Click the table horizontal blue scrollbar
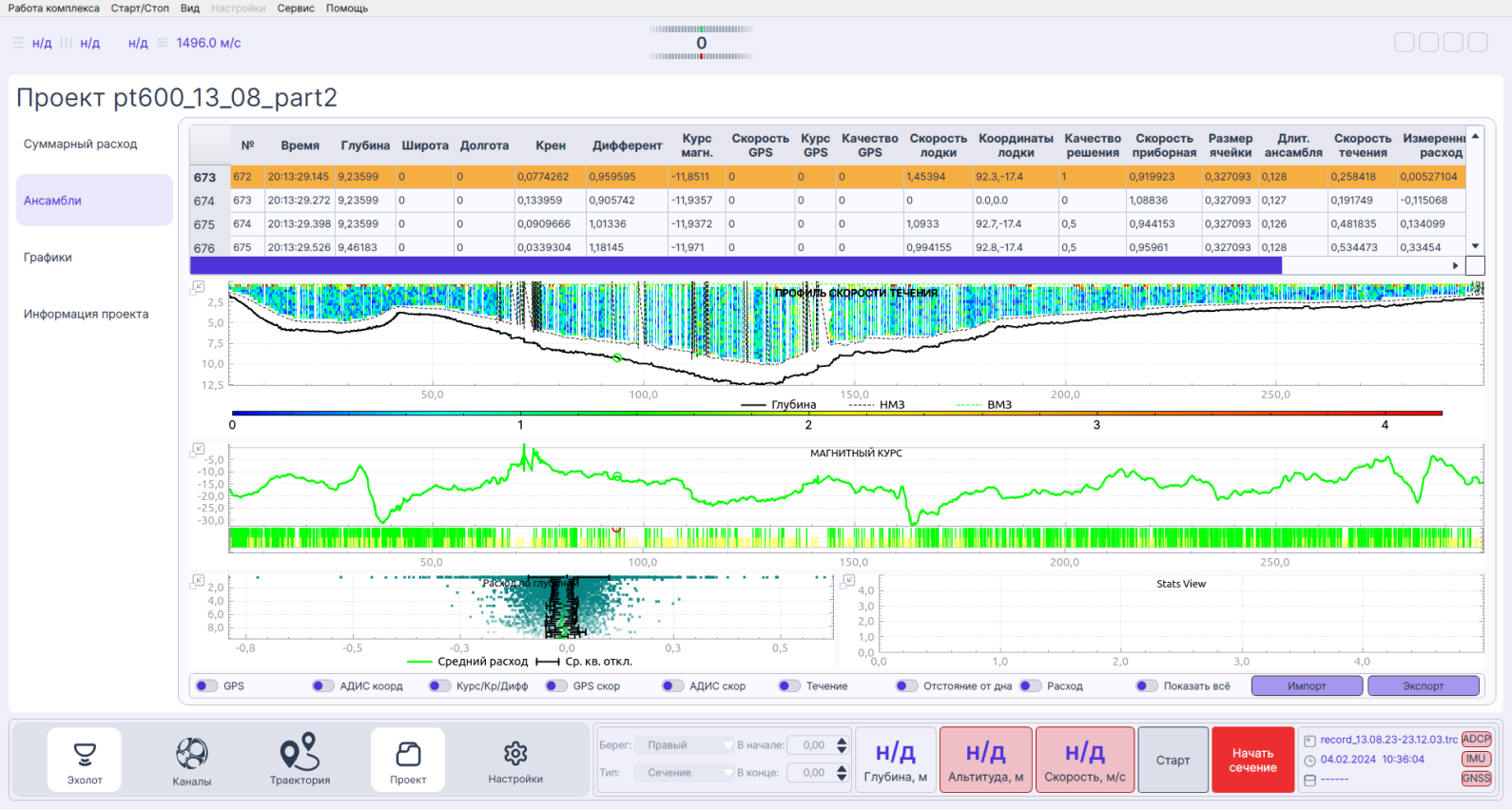This screenshot has height=810, width=1512. tap(736, 265)
